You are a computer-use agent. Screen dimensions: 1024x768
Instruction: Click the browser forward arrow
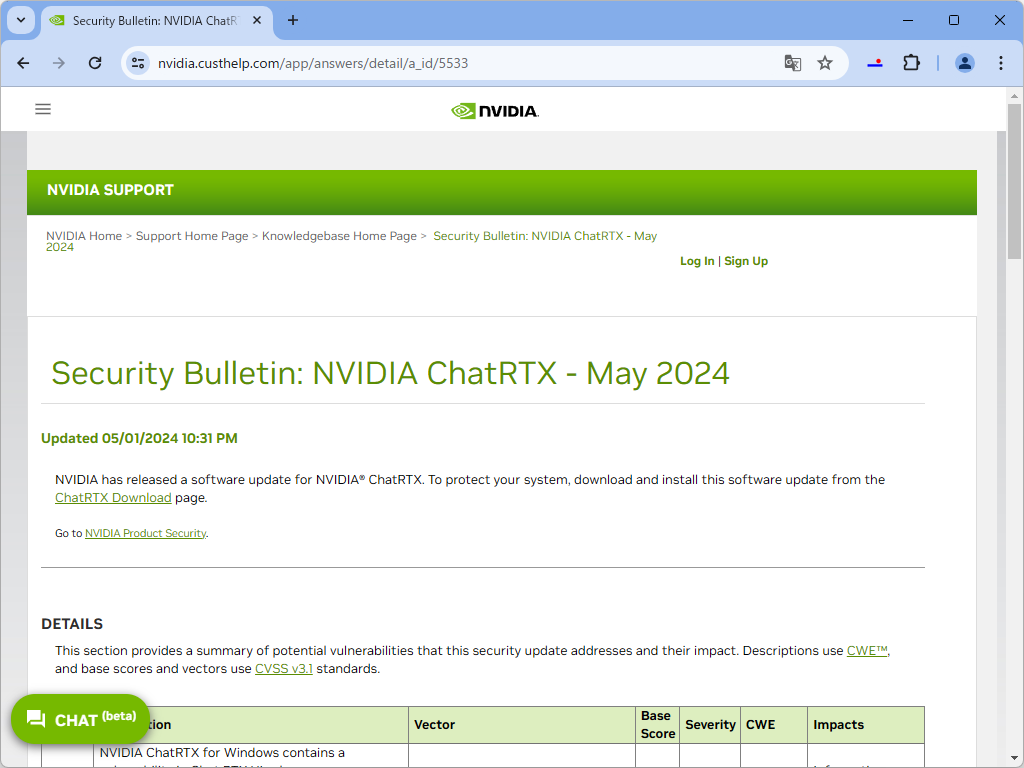[x=59, y=63]
